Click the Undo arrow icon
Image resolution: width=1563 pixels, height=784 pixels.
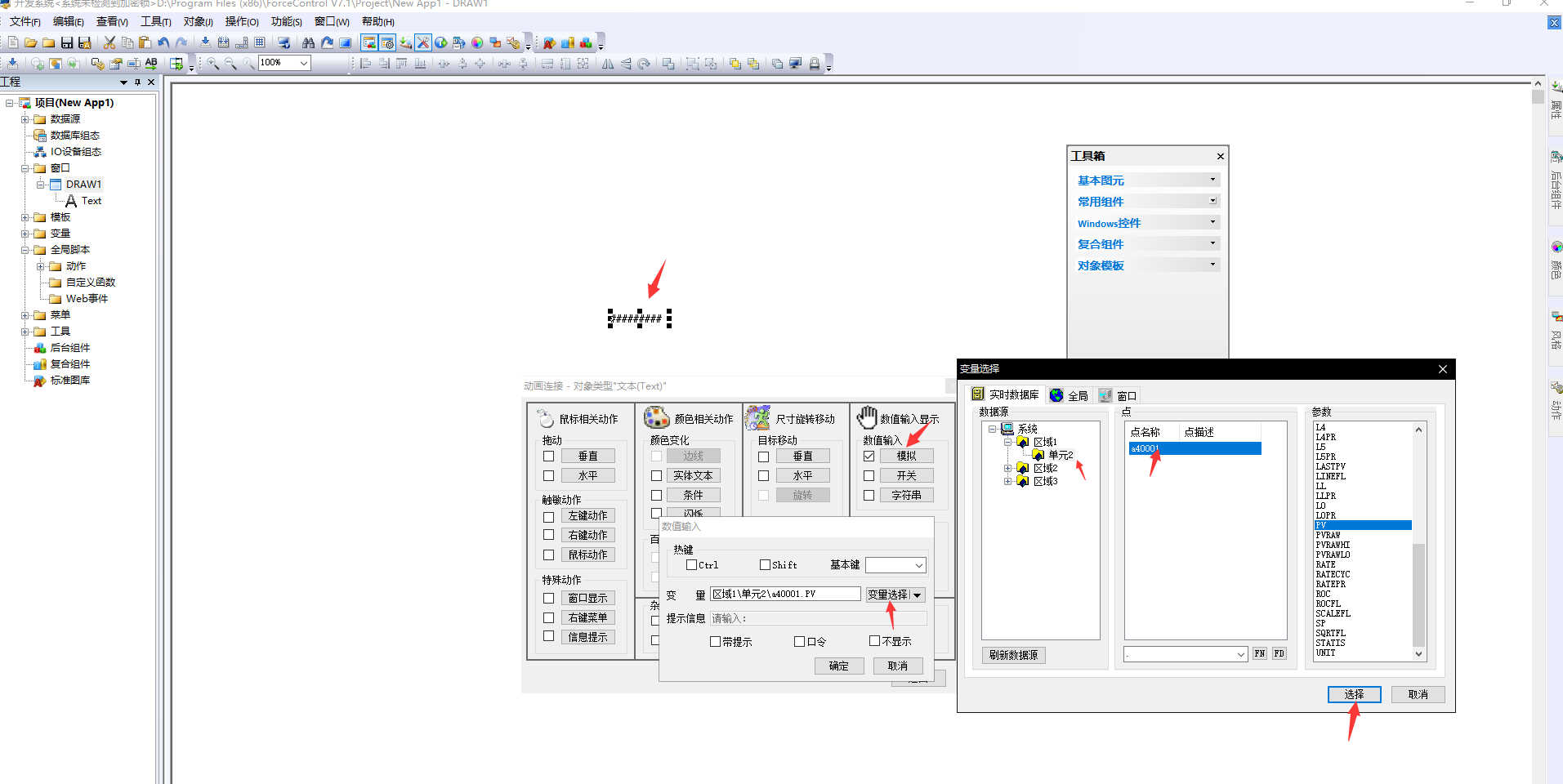tap(163, 42)
